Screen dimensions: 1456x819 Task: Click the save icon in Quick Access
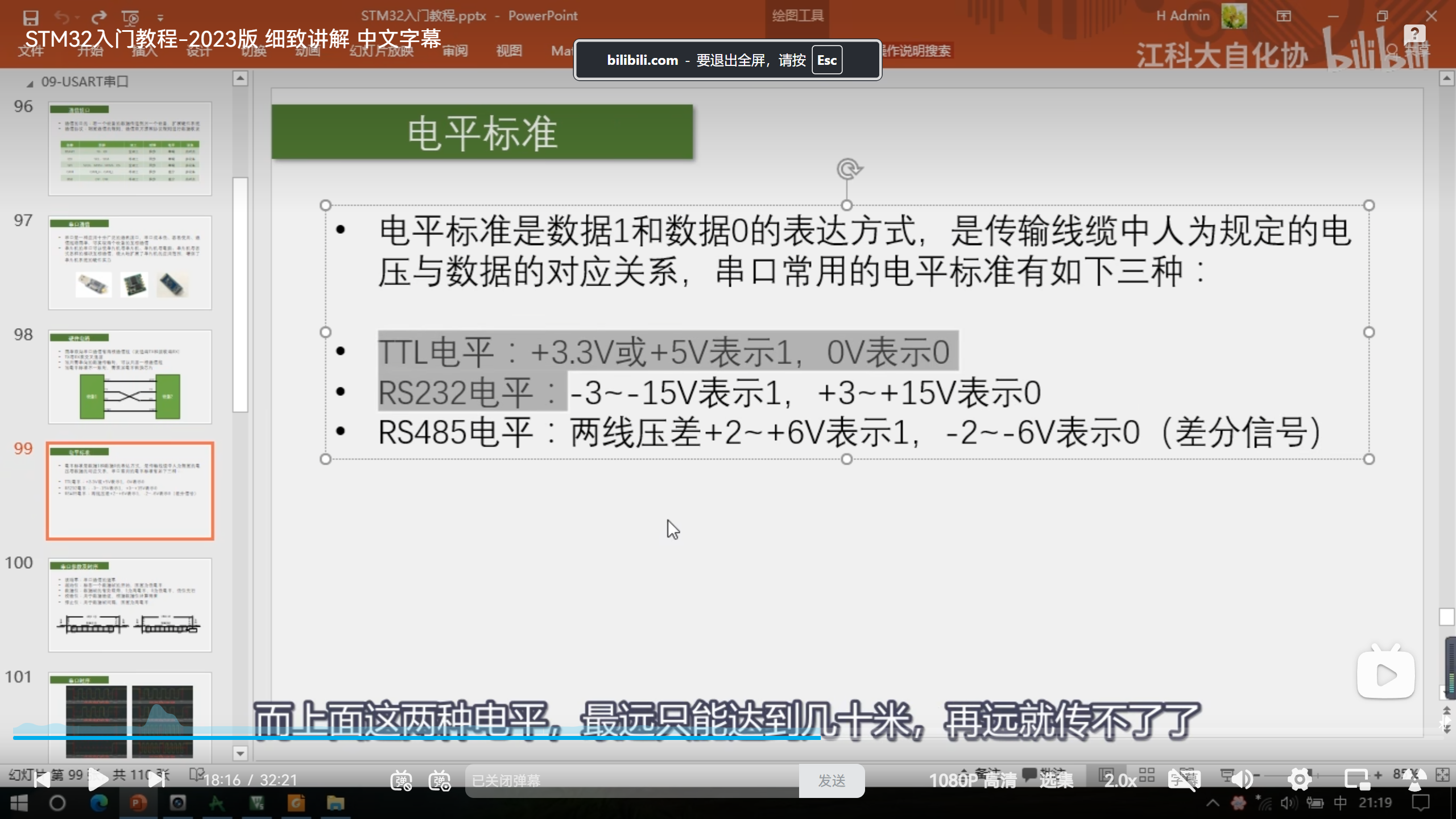[x=30, y=17]
